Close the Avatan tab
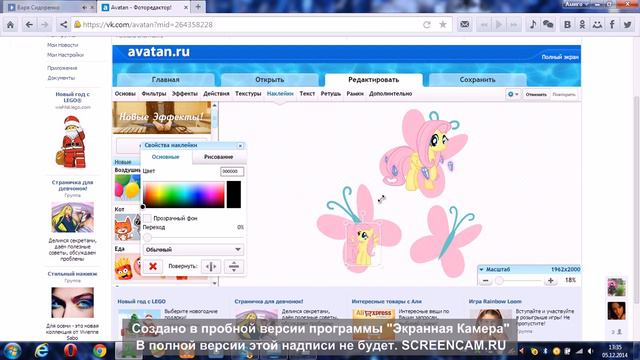 pyautogui.click(x=186, y=7)
